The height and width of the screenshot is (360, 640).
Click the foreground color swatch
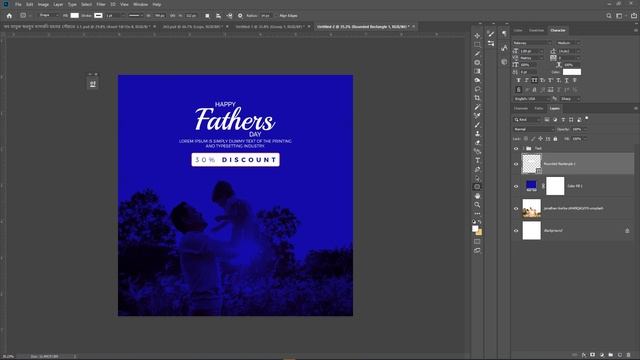pos(475,229)
